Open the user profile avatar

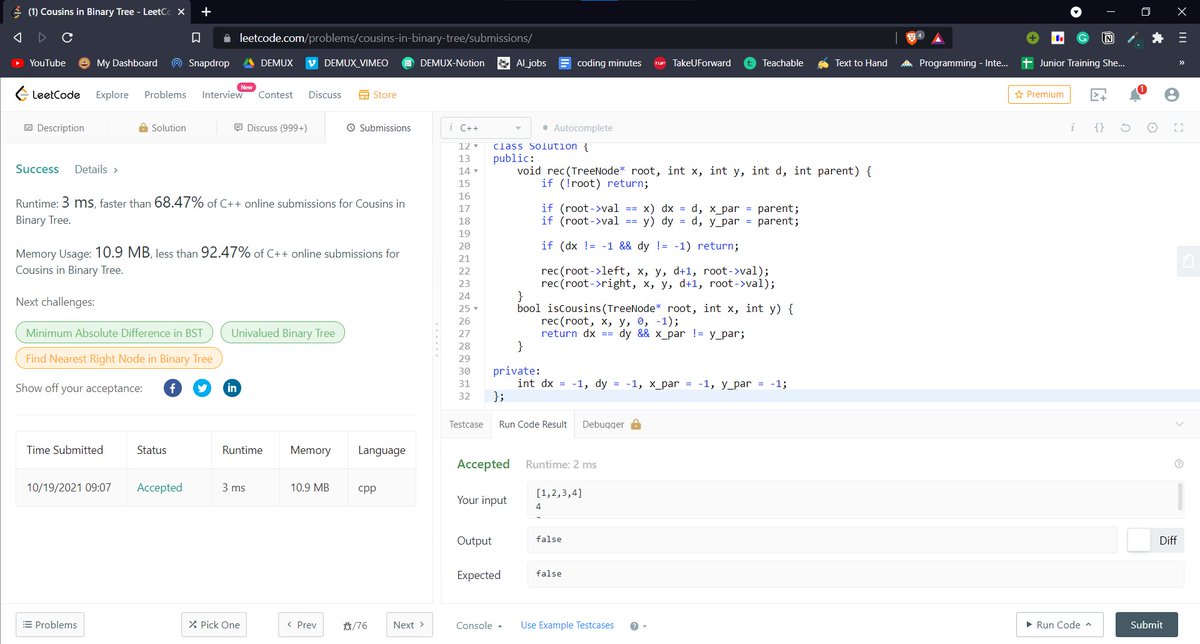tap(1172, 95)
